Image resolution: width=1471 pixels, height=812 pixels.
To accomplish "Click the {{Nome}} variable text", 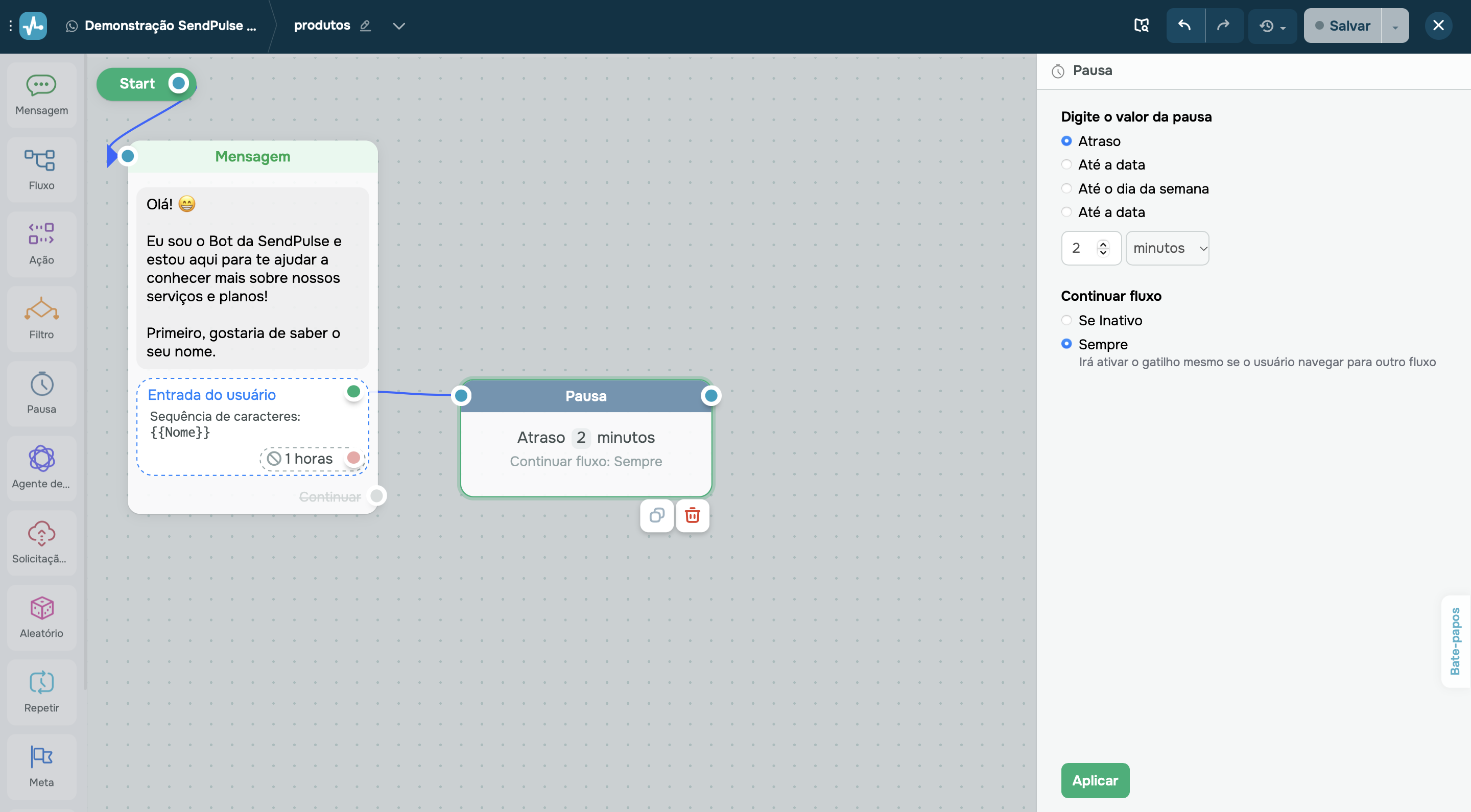I will point(180,432).
